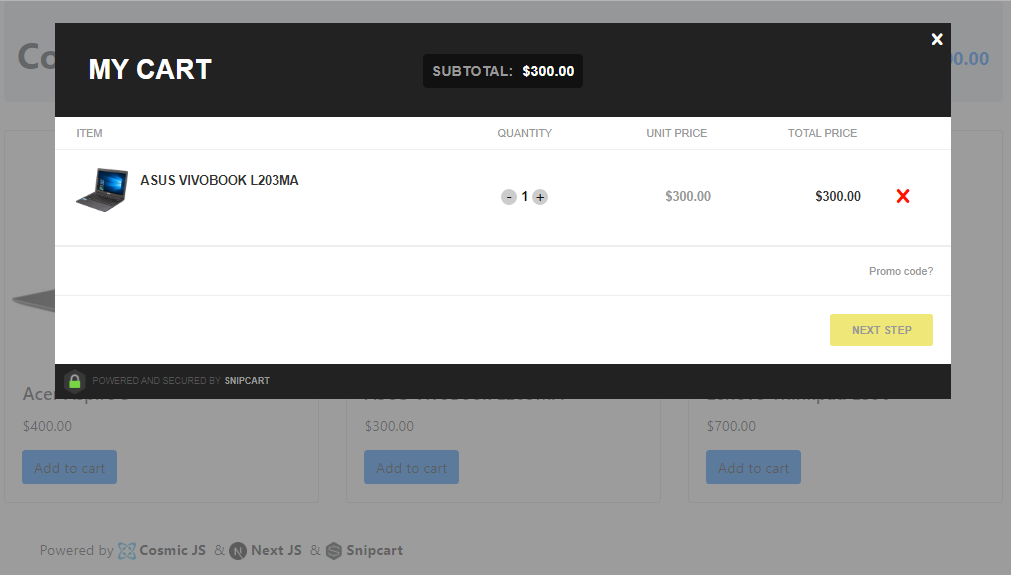Select the $300.00 unit price value
This screenshot has width=1011, height=575.
[688, 197]
